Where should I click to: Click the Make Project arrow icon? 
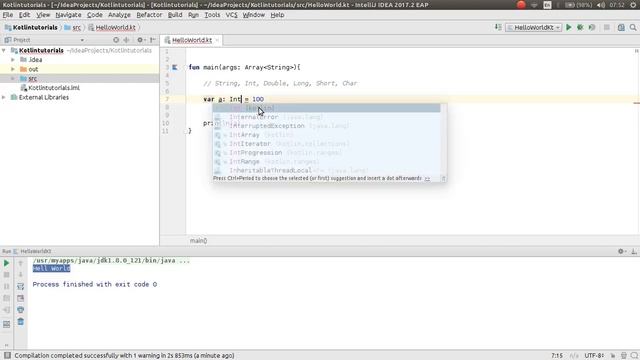(x=498, y=27)
